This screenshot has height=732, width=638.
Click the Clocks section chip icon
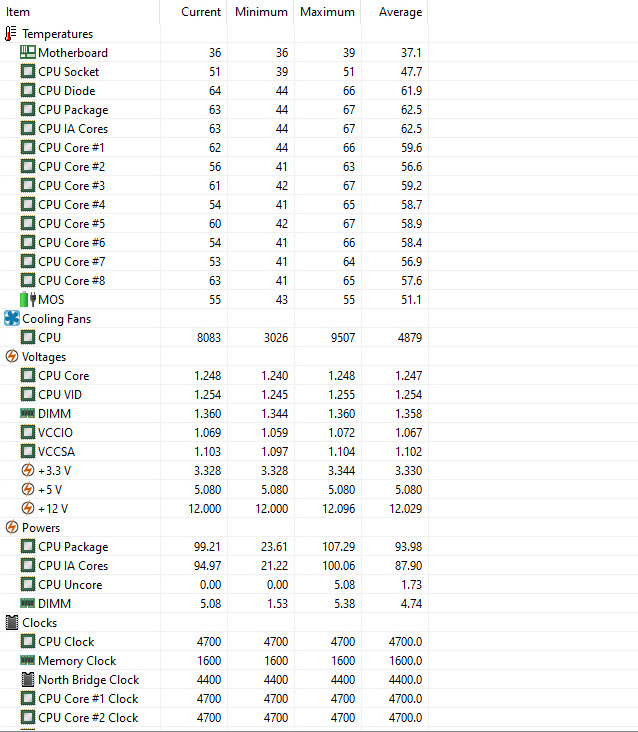pyautogui.click(x=12, y=622)
